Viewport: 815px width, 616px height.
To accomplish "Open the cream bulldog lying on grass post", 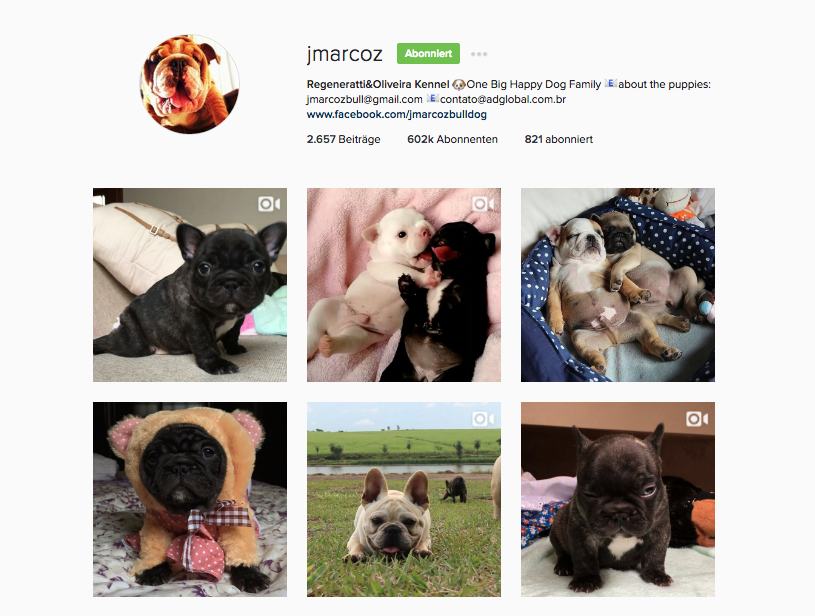I will tap(404, 499).
